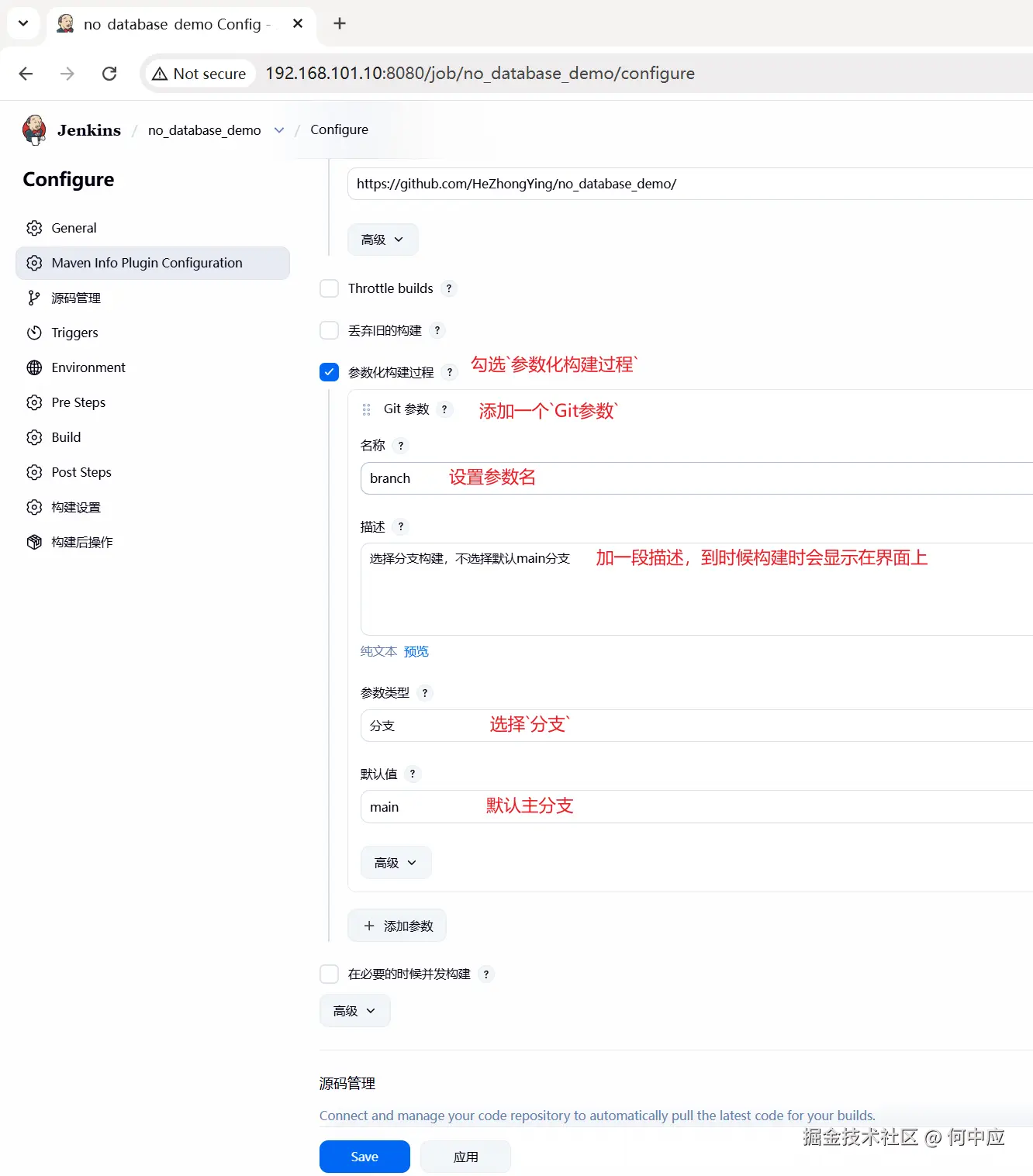Open 源码管理 via its branch icon
Screen dimensions: 1033x1176
tap(34, 298)
